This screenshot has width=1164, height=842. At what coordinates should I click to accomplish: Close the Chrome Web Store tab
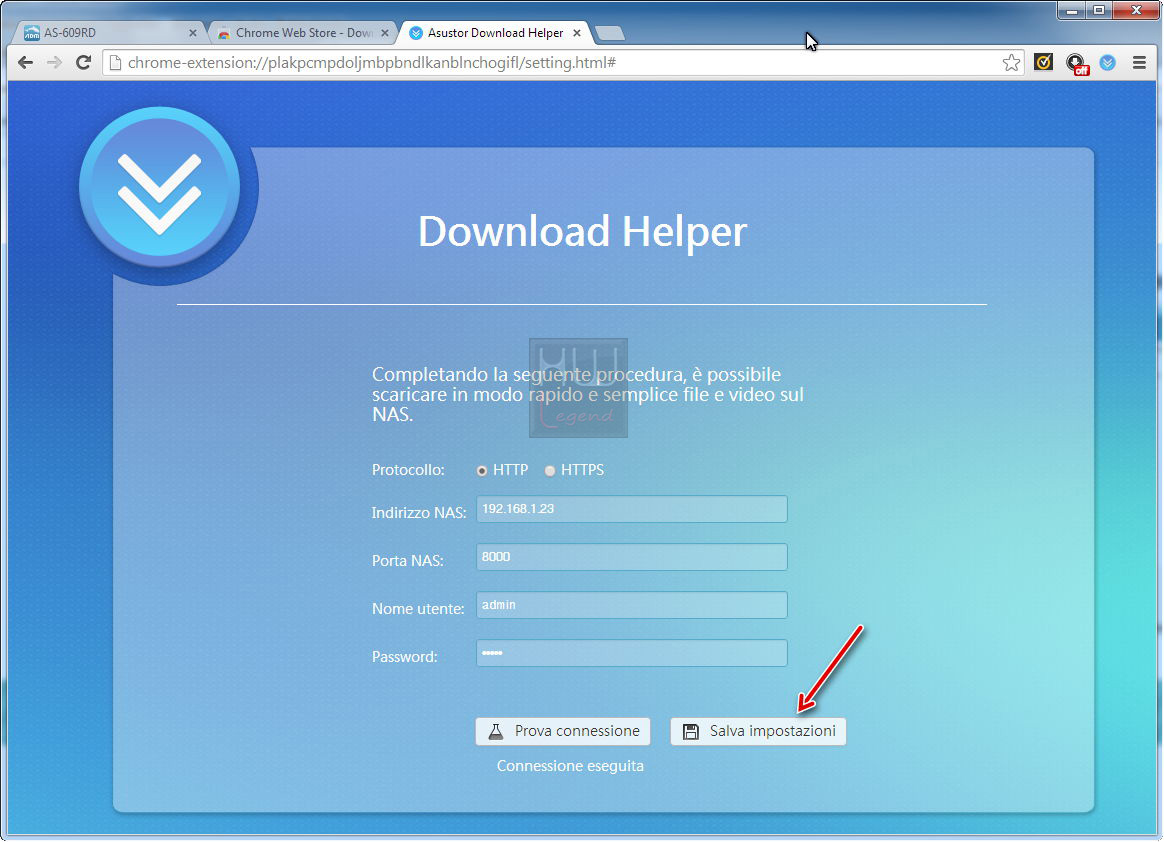coord(385,33)
